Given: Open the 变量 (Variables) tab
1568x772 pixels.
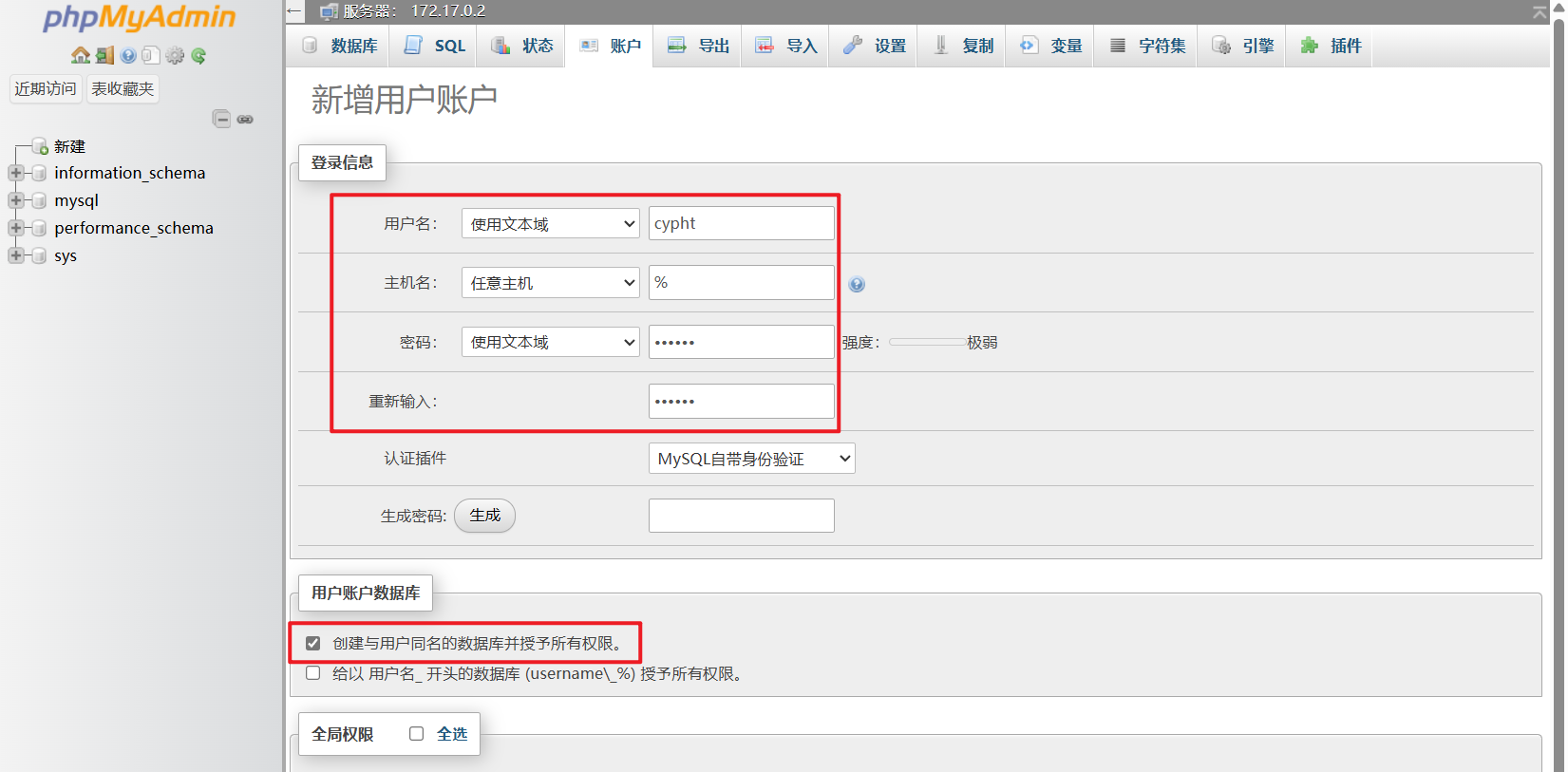Looking at the screenshot, I should 1049,46.
